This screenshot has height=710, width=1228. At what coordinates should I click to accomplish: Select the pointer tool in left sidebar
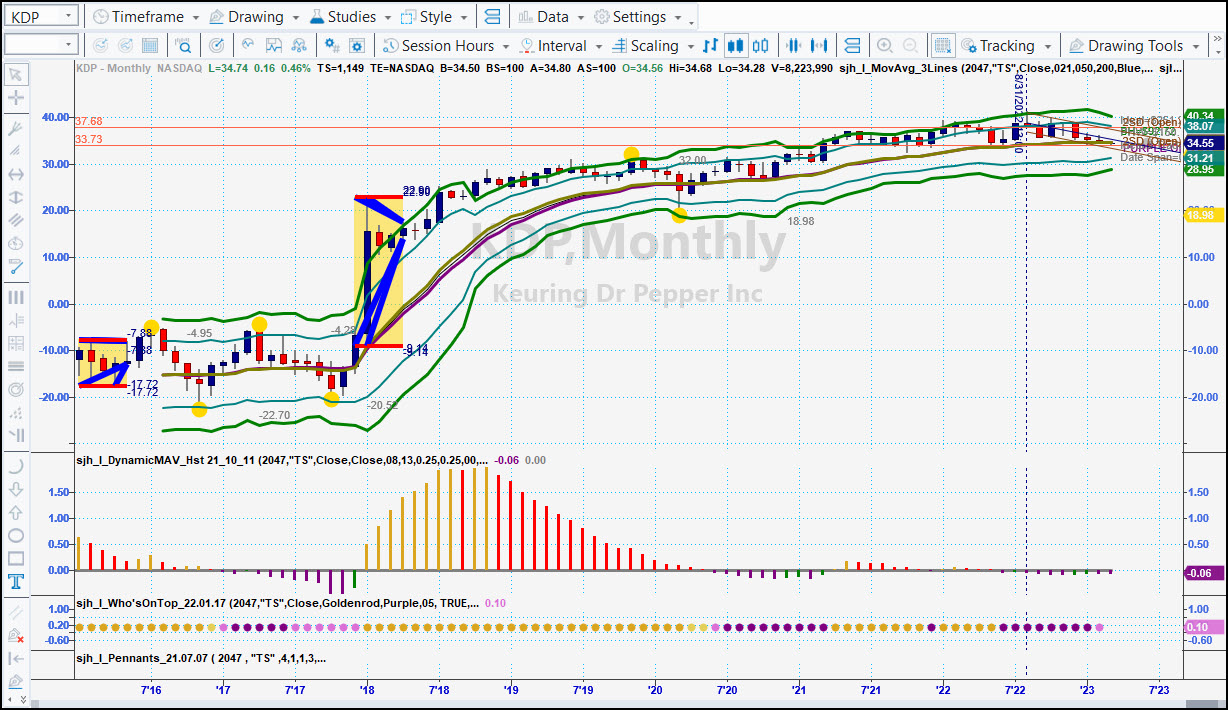(15, 75)
